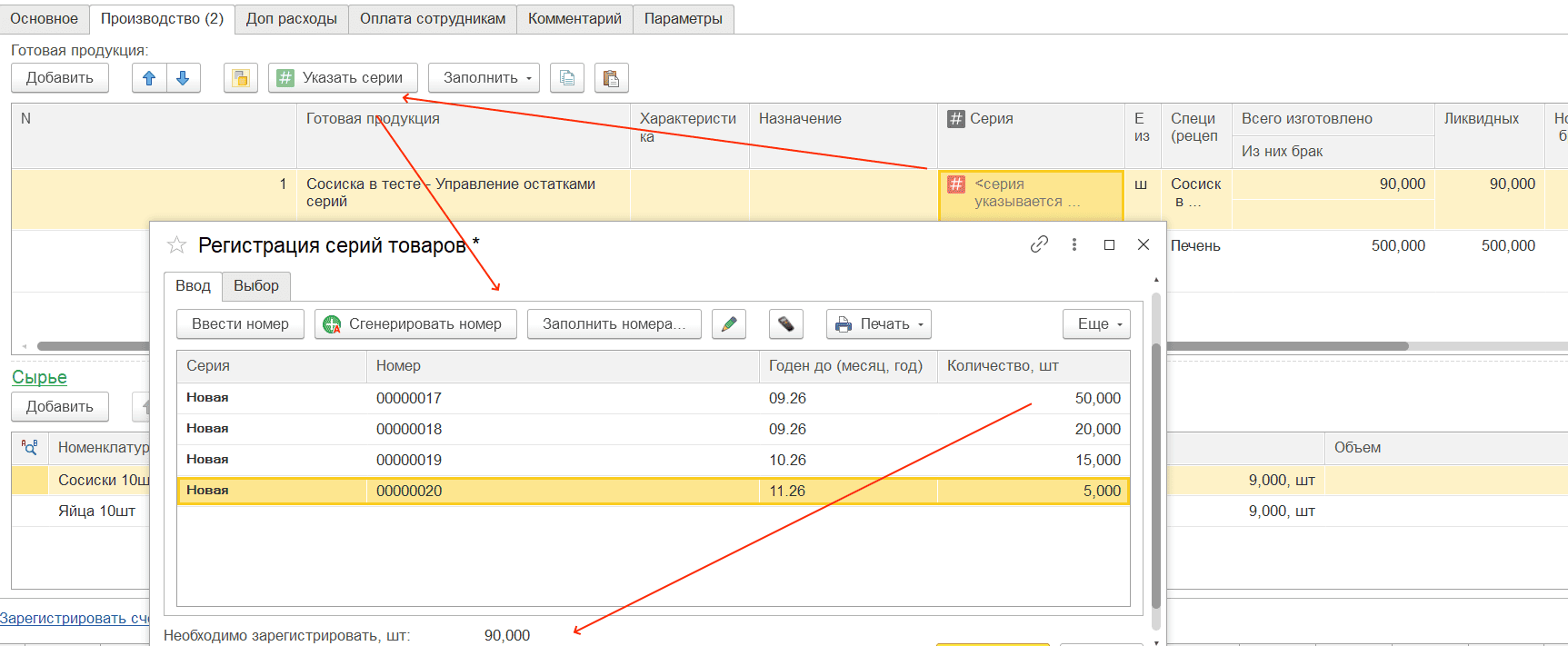Paste rows with the clipboard icon
1568x646 pixels.
pyautogui.click(x=612, y=78)
